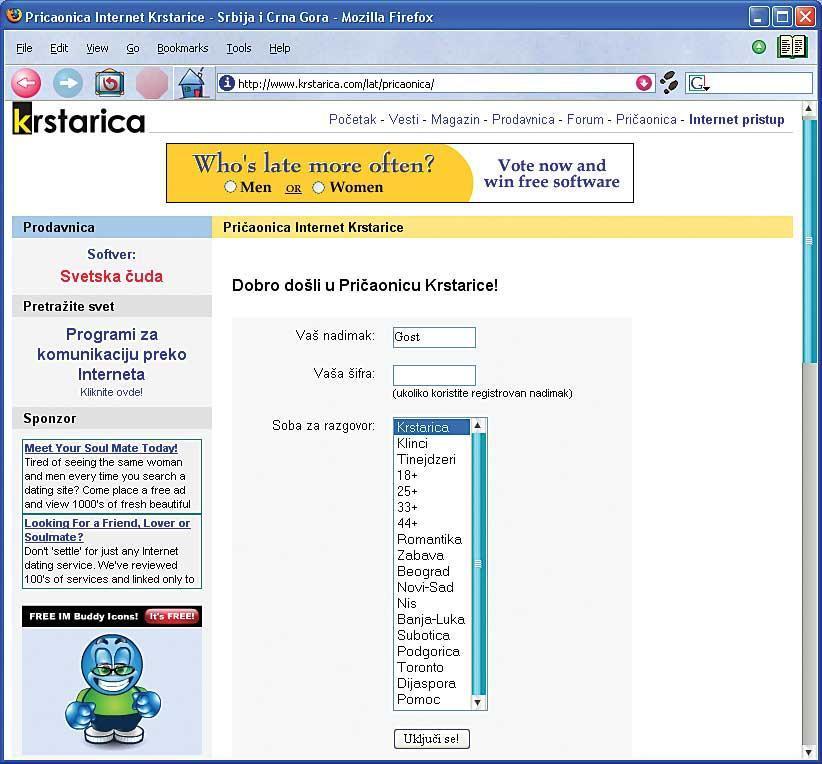Click the green throbber activity icon
The width and height of the screenshot is (822, 764).
[759, 47]
